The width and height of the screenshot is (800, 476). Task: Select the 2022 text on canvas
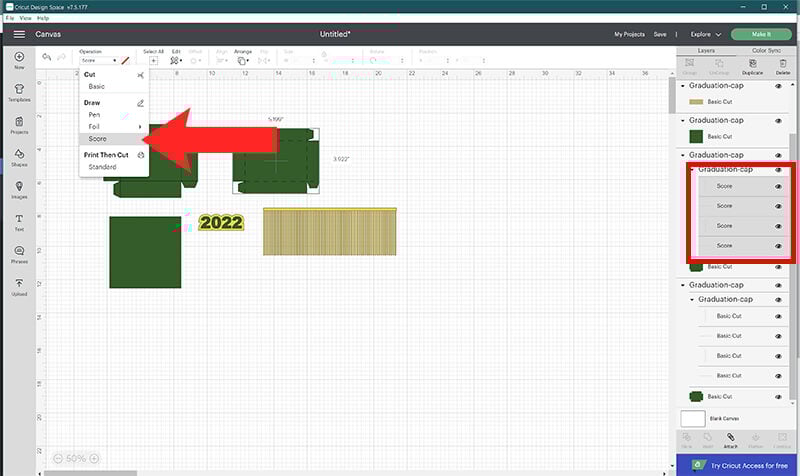click(x=221, y=222)
